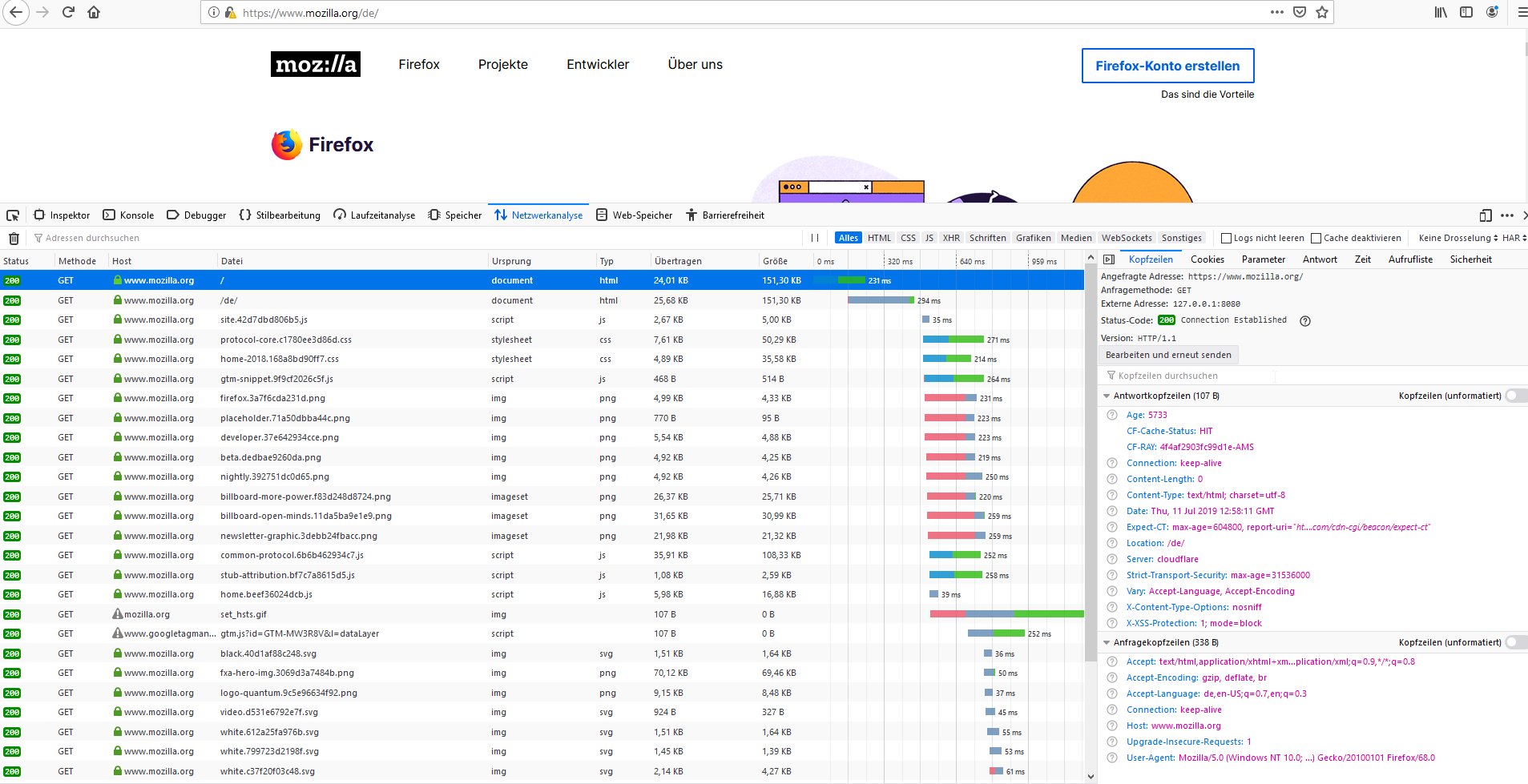Image resolution: width=1528 pixels, height=784 pixels.
Task: Open the Firefox account icon
Action: click(1492, 12)
